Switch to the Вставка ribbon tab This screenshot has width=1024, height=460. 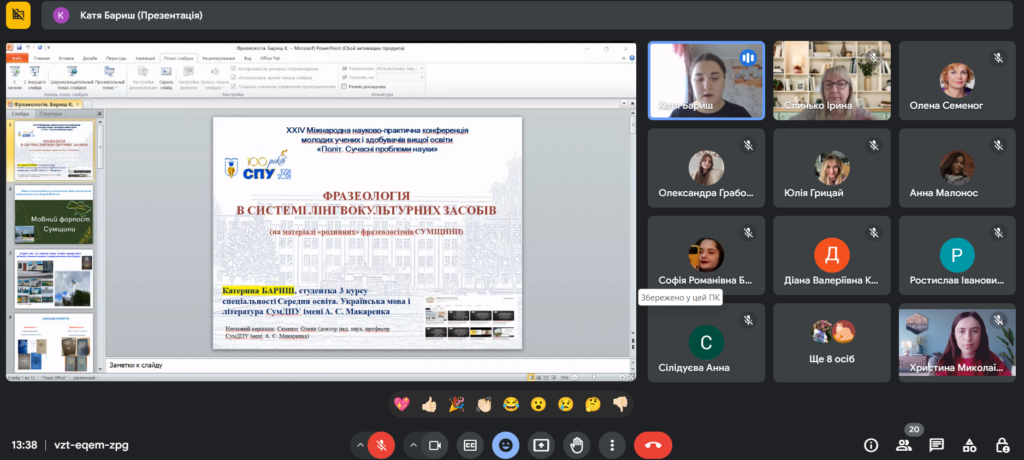click(x=66, y=58)
